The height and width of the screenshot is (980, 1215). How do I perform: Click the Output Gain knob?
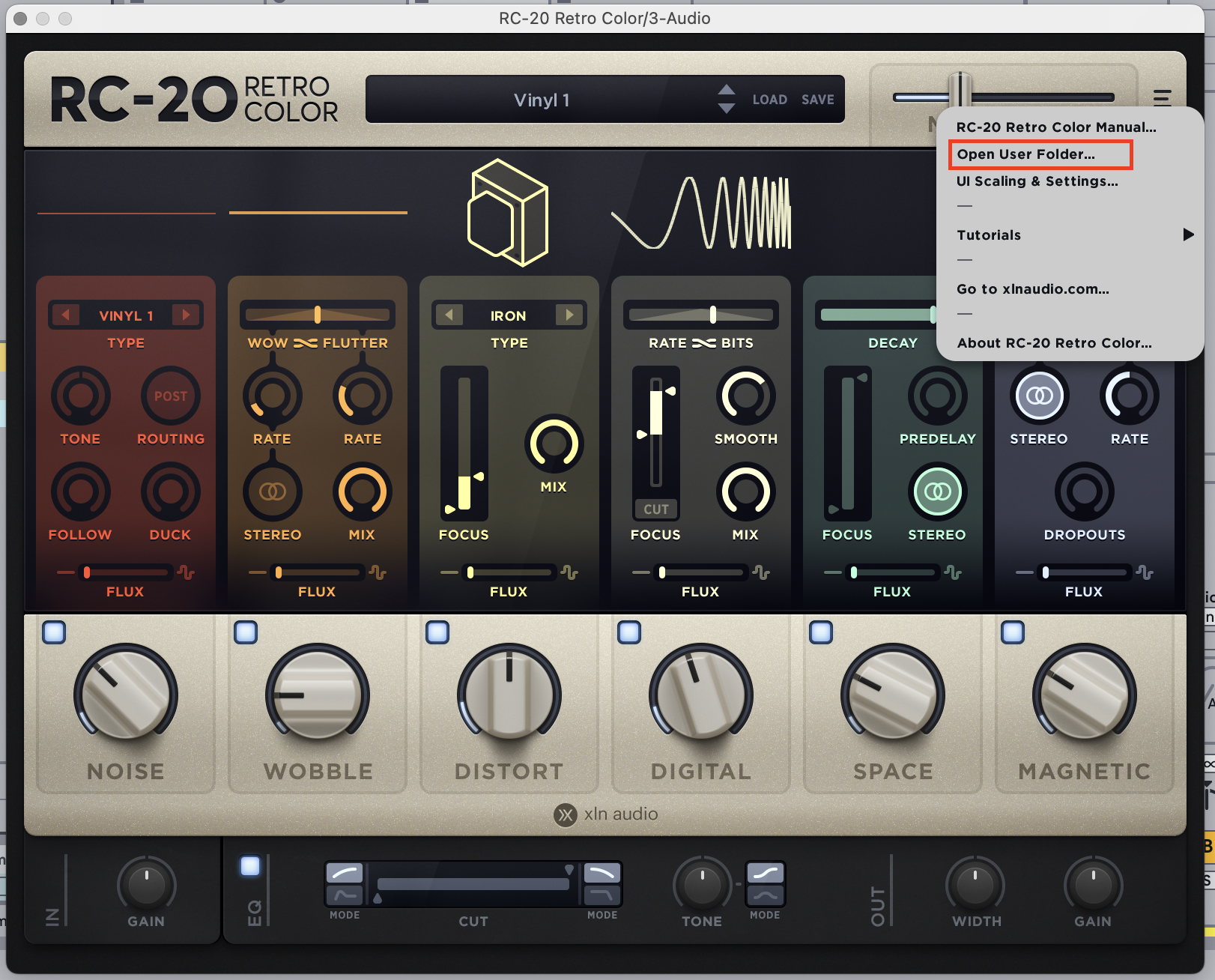tap(1094, 884)
